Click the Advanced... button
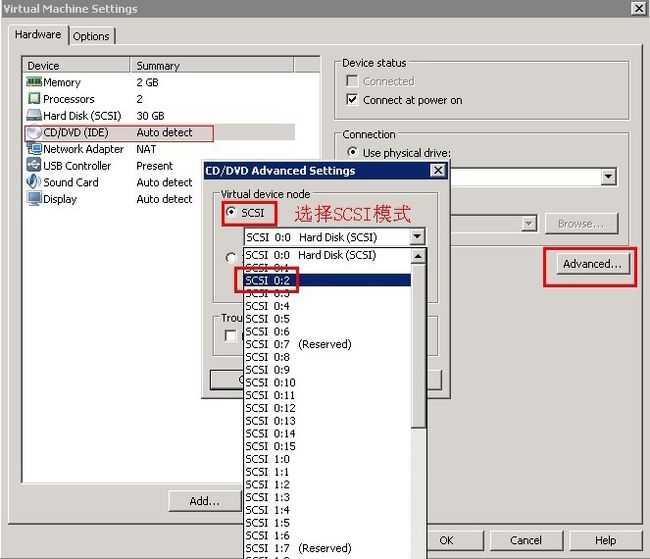 (x=592, y=264)
